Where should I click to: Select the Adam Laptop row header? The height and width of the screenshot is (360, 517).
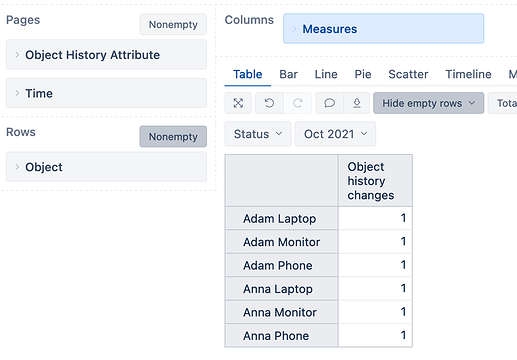[282, 218]
